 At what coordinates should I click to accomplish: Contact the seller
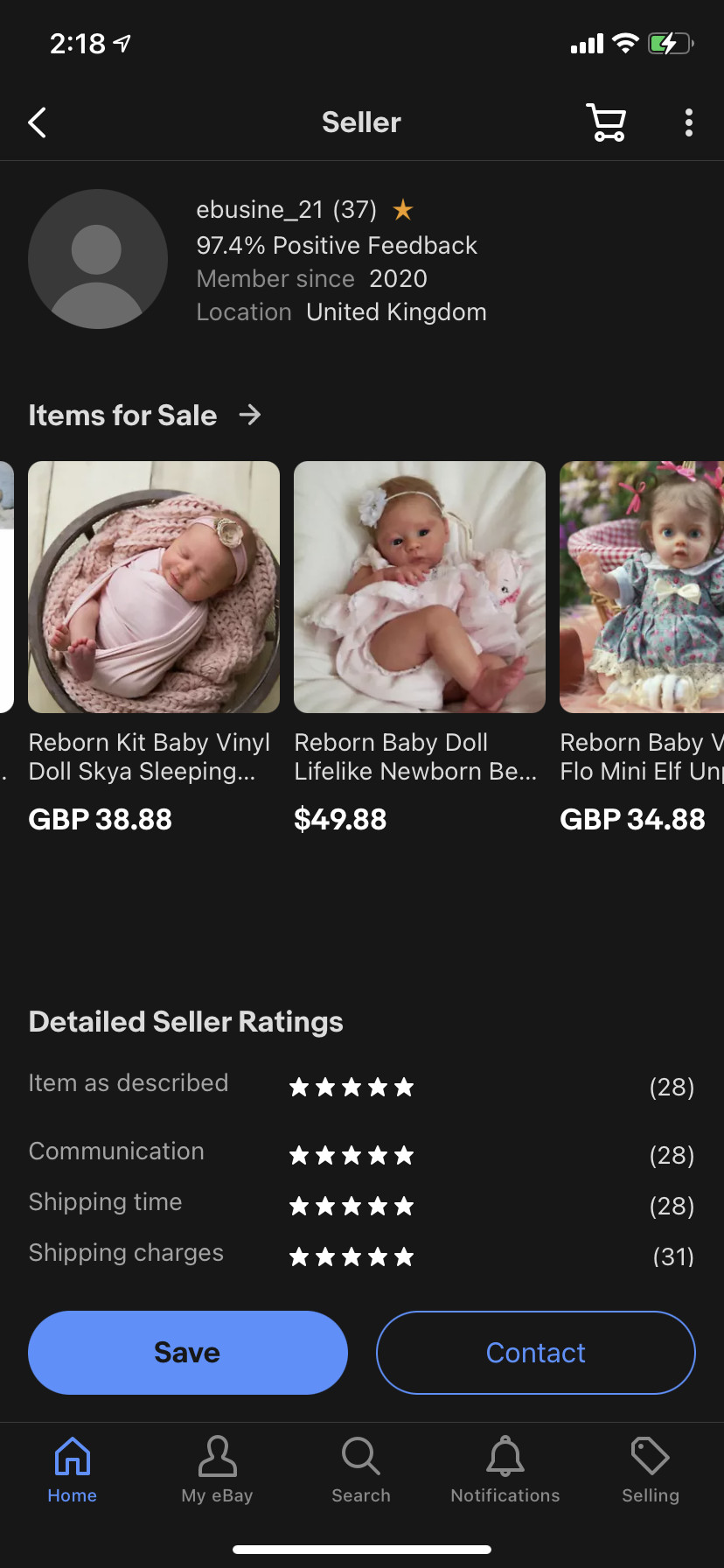(x=535, y=1352)
